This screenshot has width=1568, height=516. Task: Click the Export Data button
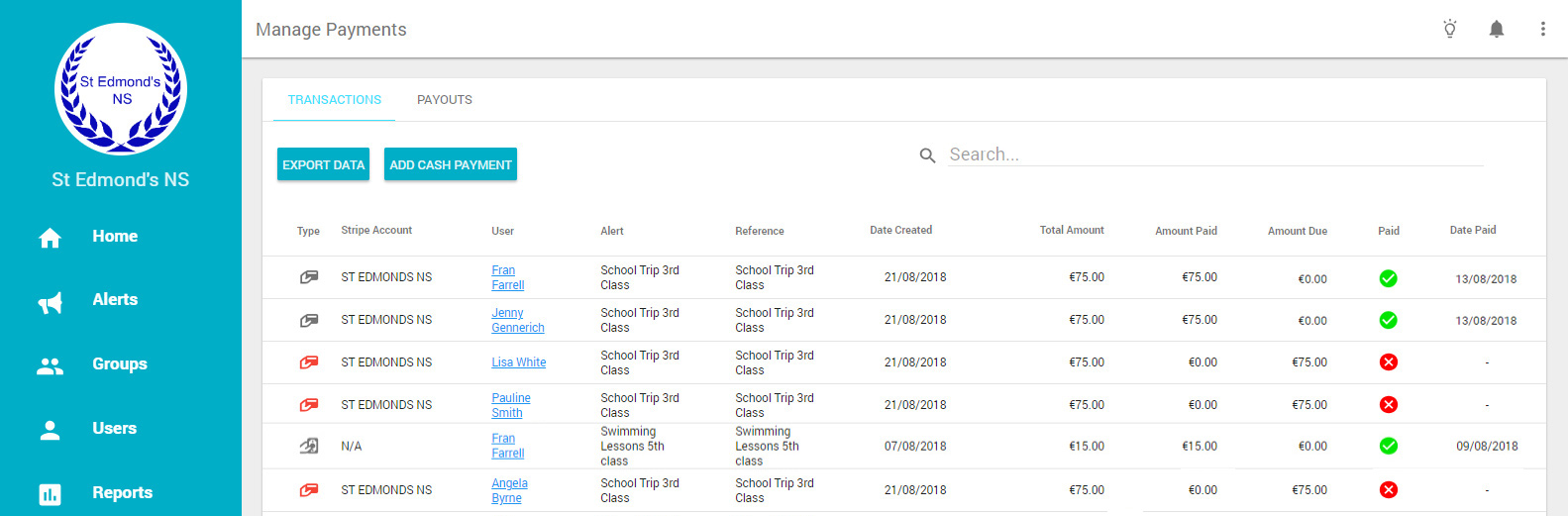coord(323,164)
